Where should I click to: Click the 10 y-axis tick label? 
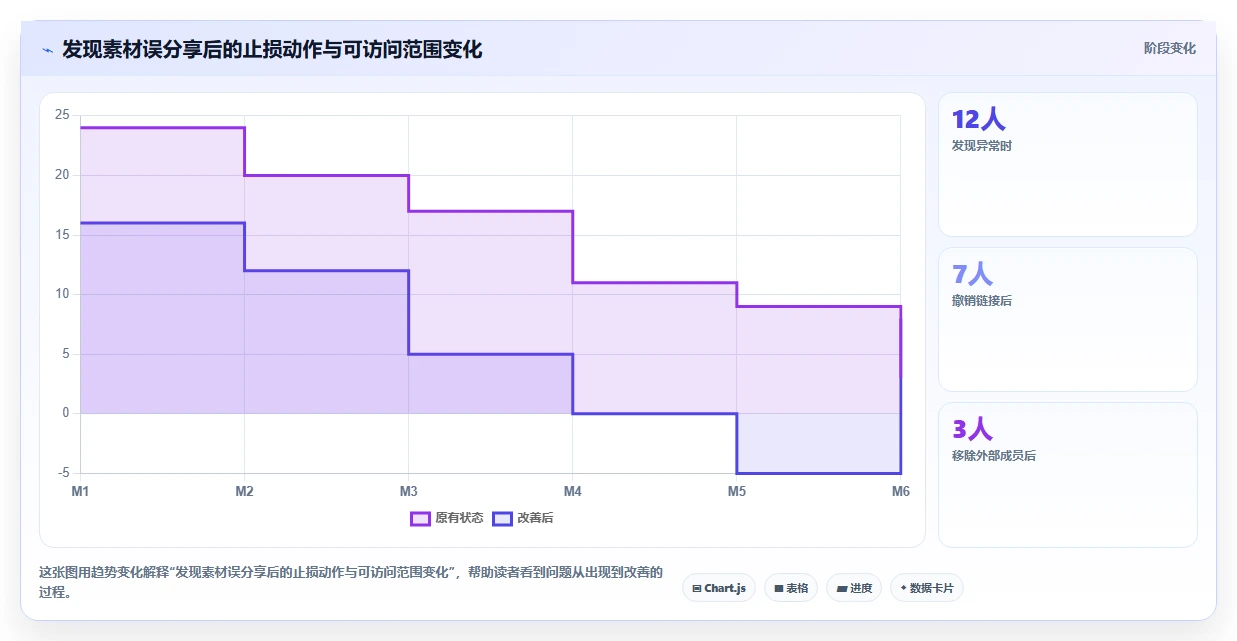tap(62, 294)
